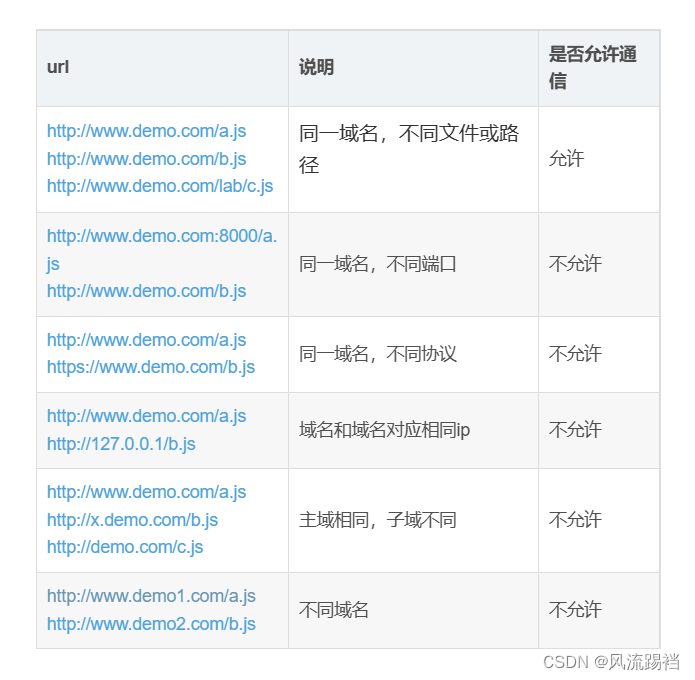Open the http://www.demo1.com/a.js link

tap(151, 597)
